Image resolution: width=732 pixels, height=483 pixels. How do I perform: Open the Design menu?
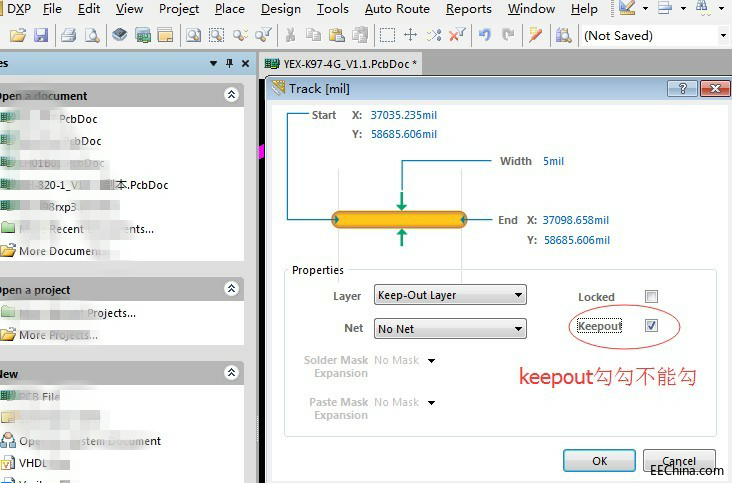pyautogui.click(x=280, y=9)
